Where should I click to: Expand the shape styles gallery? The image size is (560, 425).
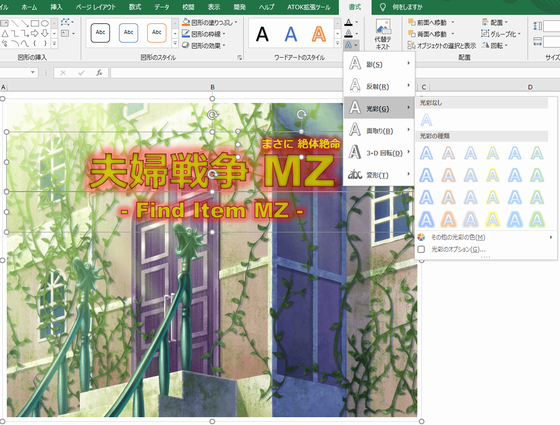pos(175,44)
